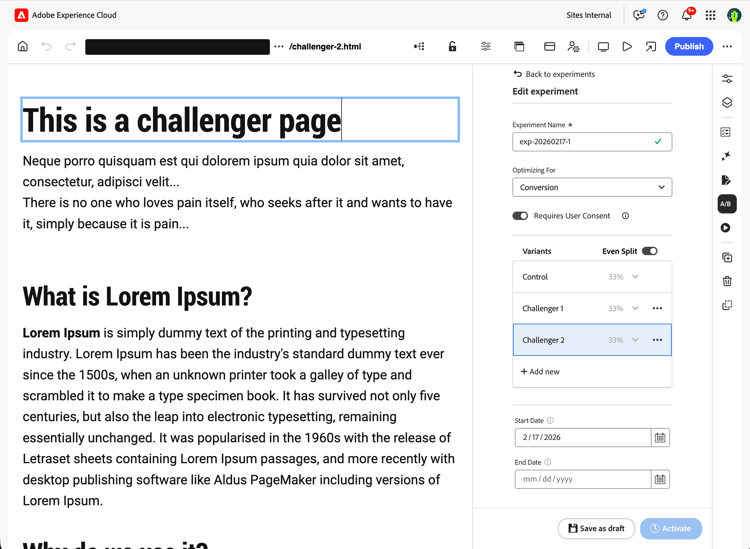The image size is (750, 549).
Task: Click the round play icon in right rail
Action: (726, 228)
